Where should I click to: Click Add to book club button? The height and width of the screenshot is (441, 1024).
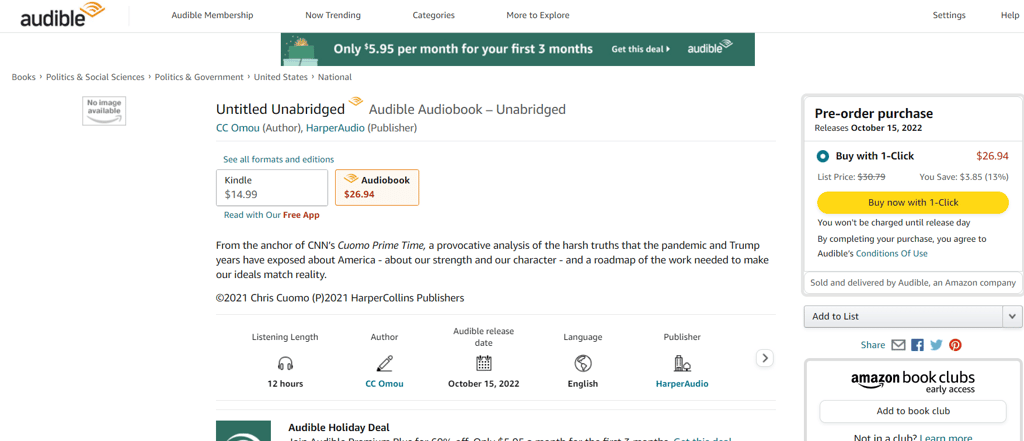click(913, 411)
